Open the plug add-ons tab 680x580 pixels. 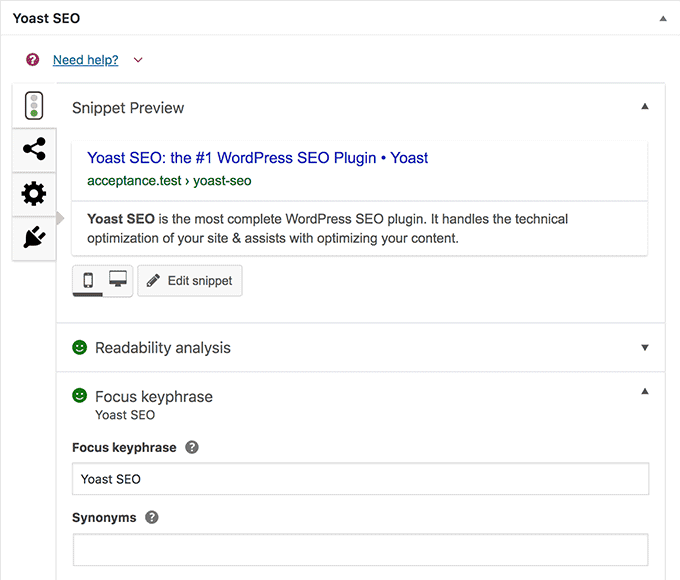point(34,238)
